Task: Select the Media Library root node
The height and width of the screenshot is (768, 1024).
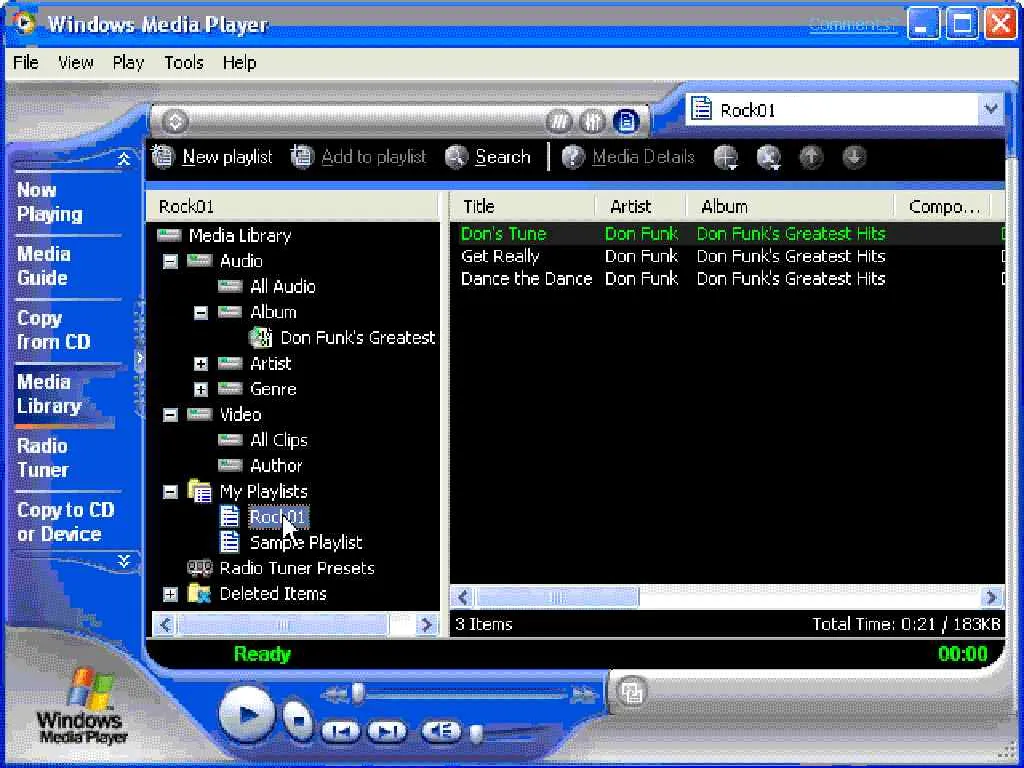Action: tap(240, 235)
